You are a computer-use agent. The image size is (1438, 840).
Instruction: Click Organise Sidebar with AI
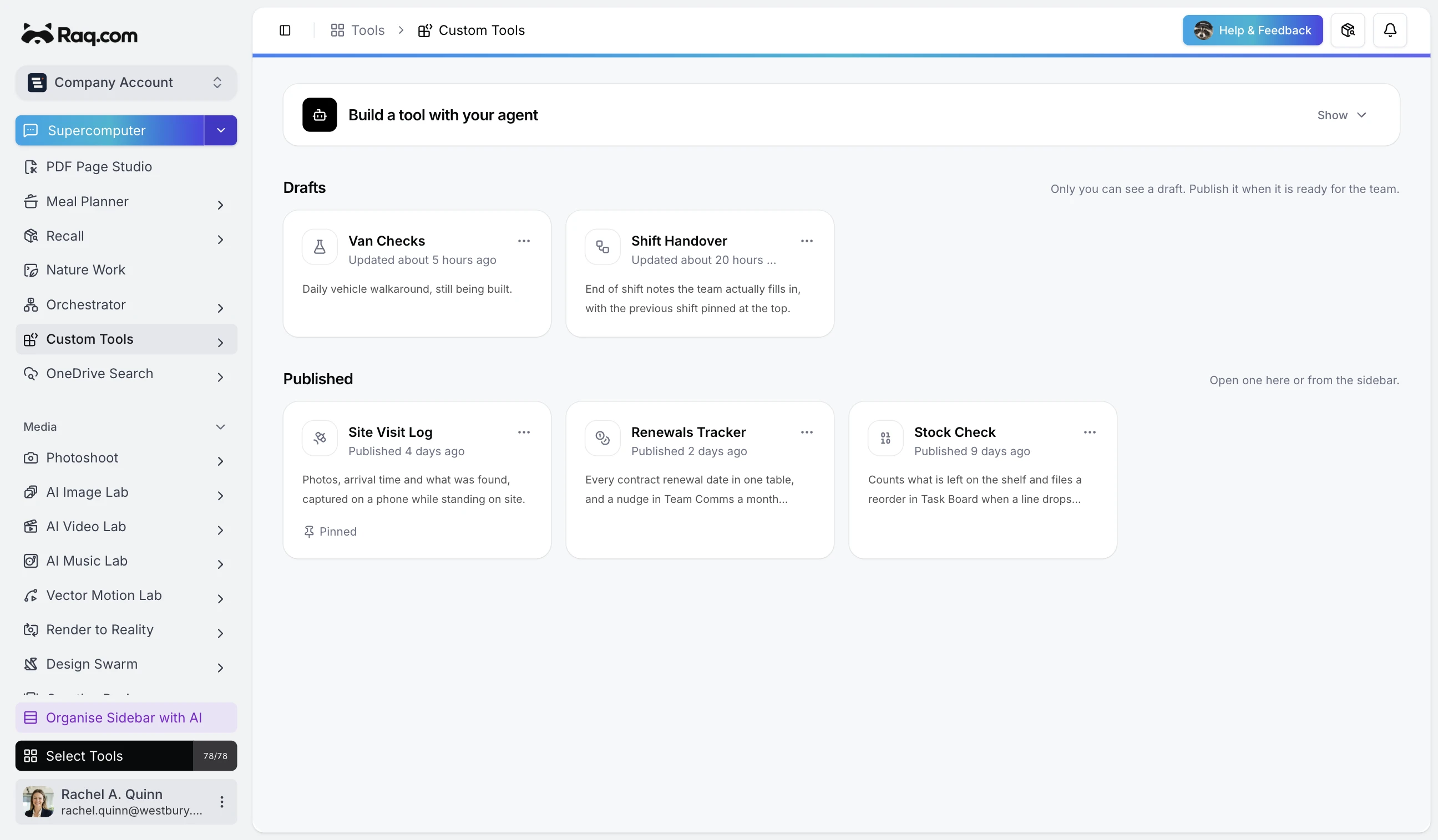coord(126,717)
